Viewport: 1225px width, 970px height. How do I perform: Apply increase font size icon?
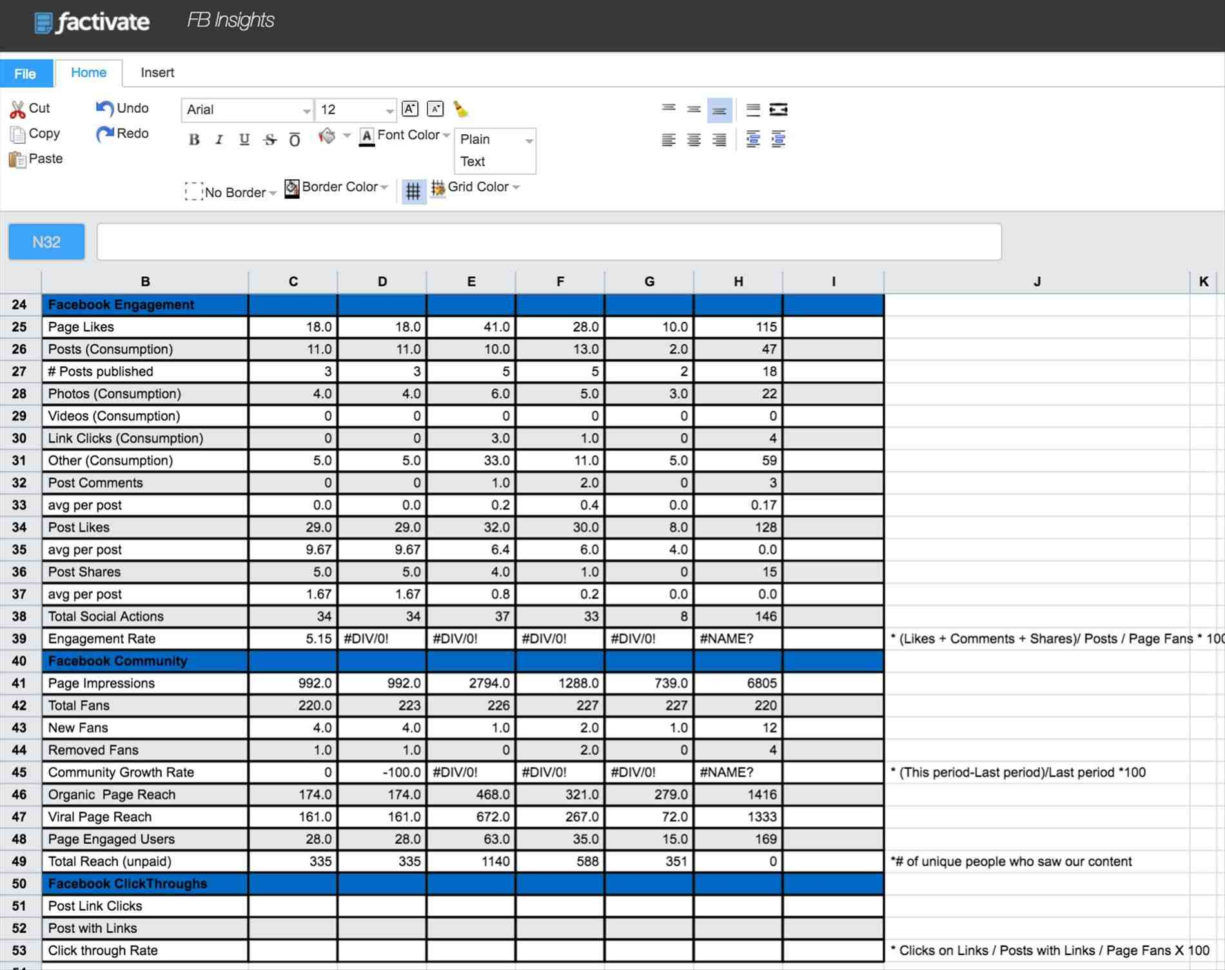pyautogui.click(x=412, y=108)
